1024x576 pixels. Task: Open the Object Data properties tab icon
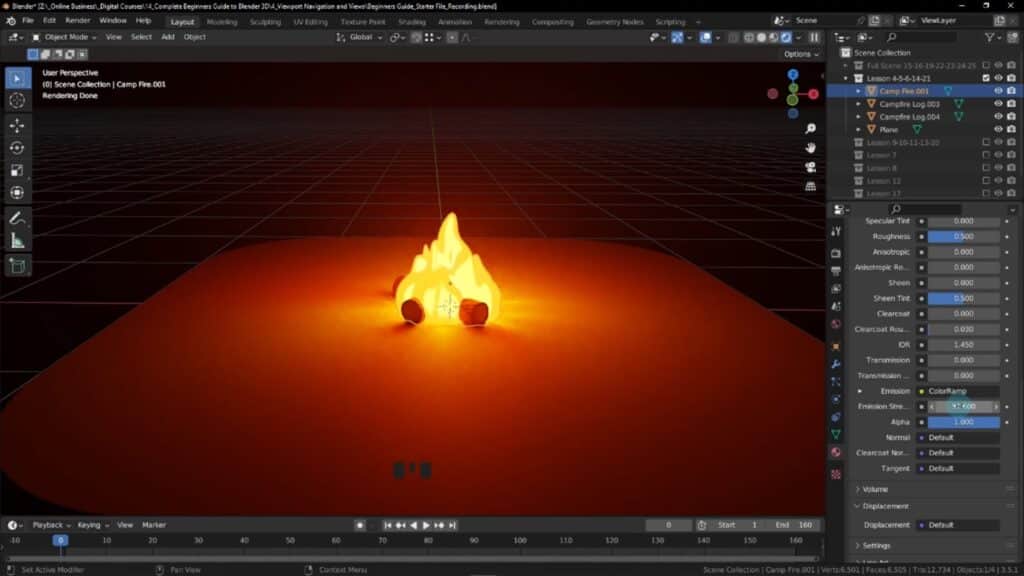point(836,434)
